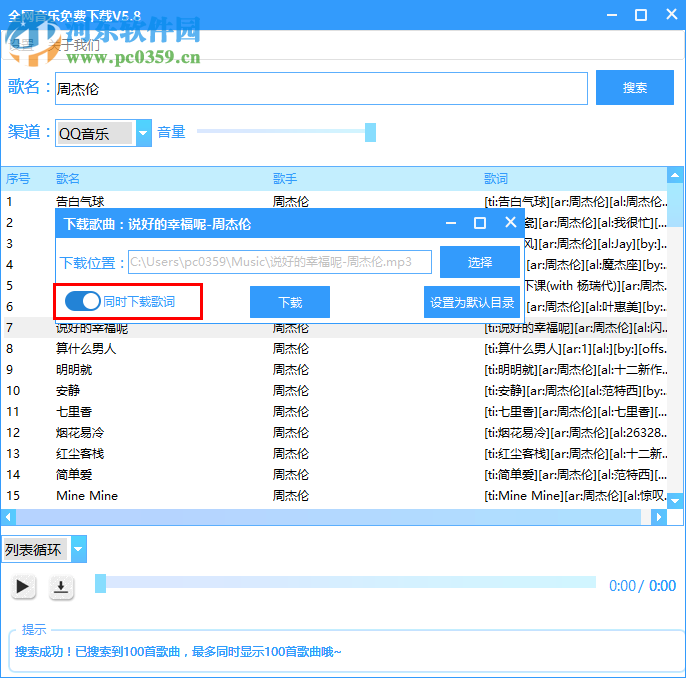686x678 pixels.
Task: Open the QQ音乐 channel dropdown arrow
Action: (x=144, y=133)
